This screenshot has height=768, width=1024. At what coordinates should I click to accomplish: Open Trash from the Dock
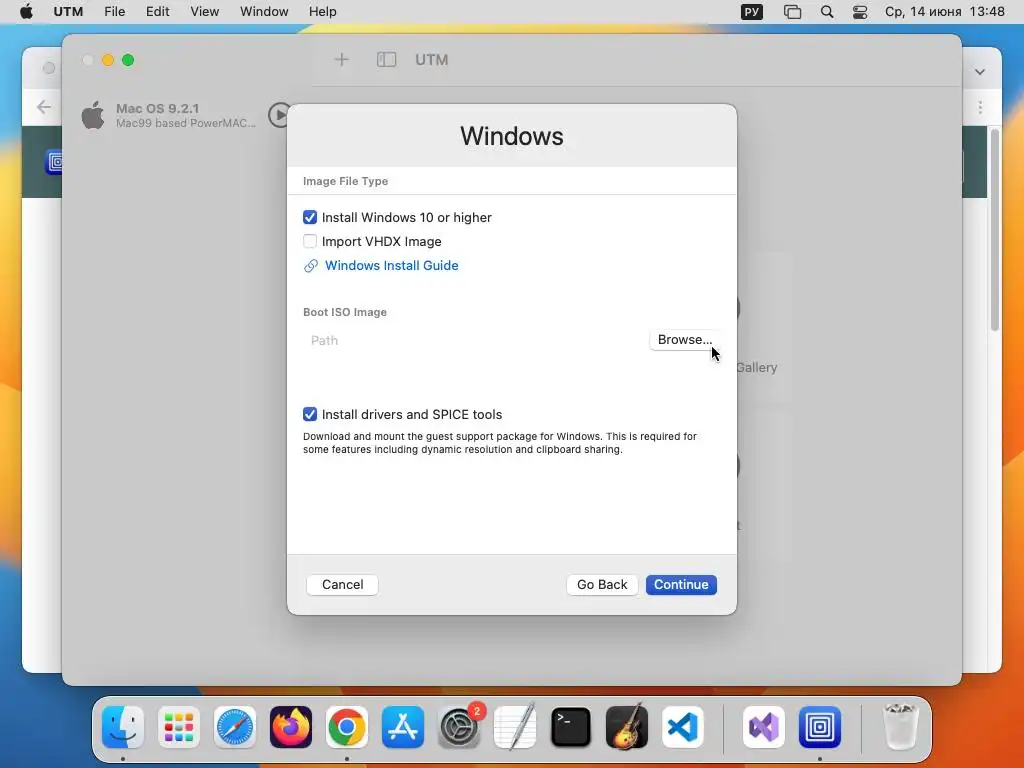[901, 727]
